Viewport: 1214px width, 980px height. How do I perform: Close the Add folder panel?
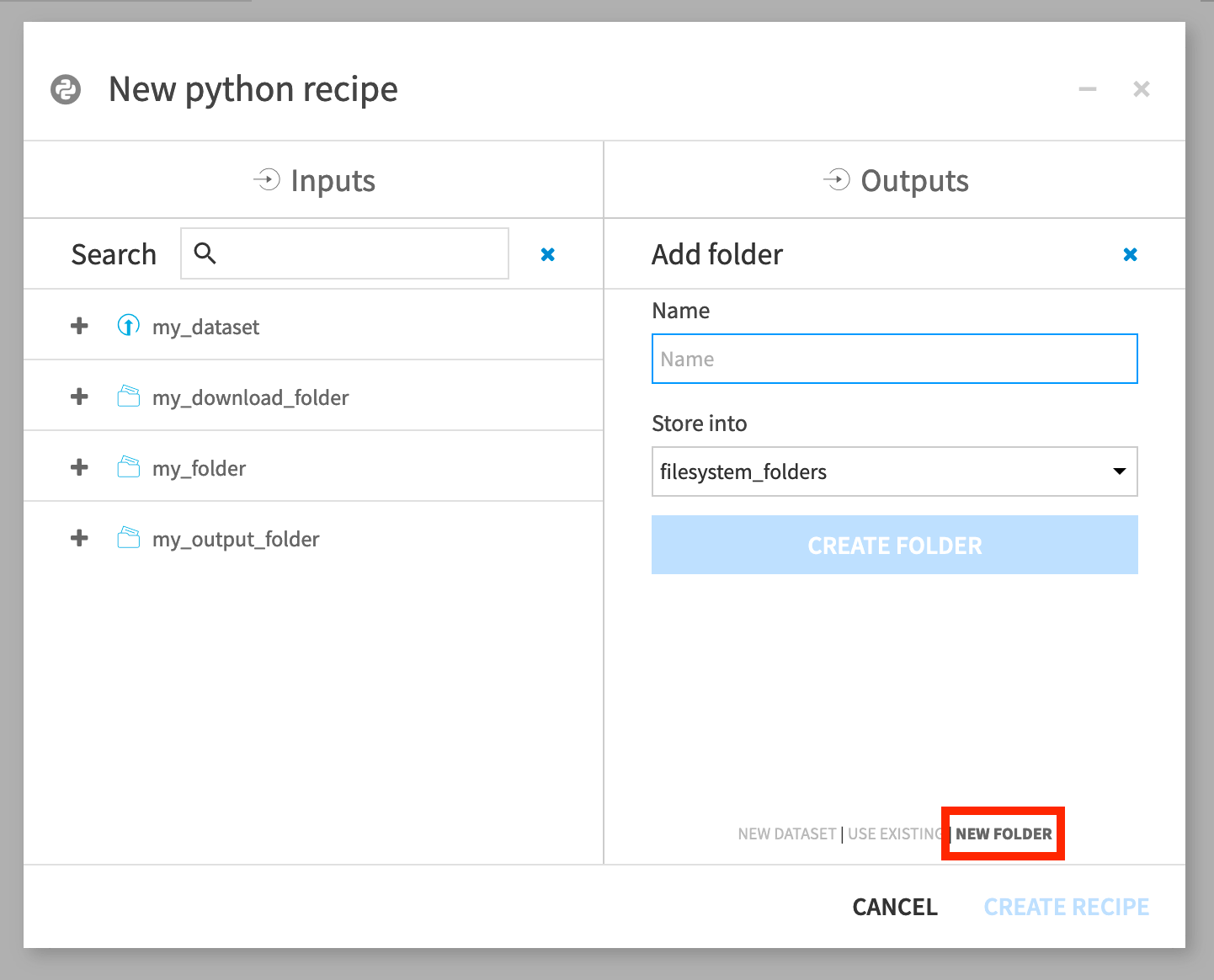(x=1131, y=253)
